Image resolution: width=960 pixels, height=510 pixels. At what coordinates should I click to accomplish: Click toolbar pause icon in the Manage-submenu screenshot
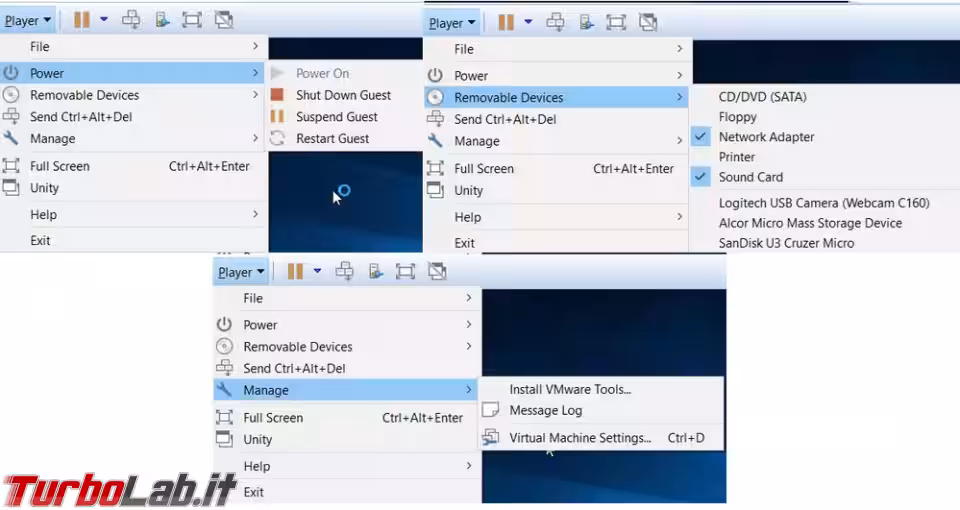point(295,271)
